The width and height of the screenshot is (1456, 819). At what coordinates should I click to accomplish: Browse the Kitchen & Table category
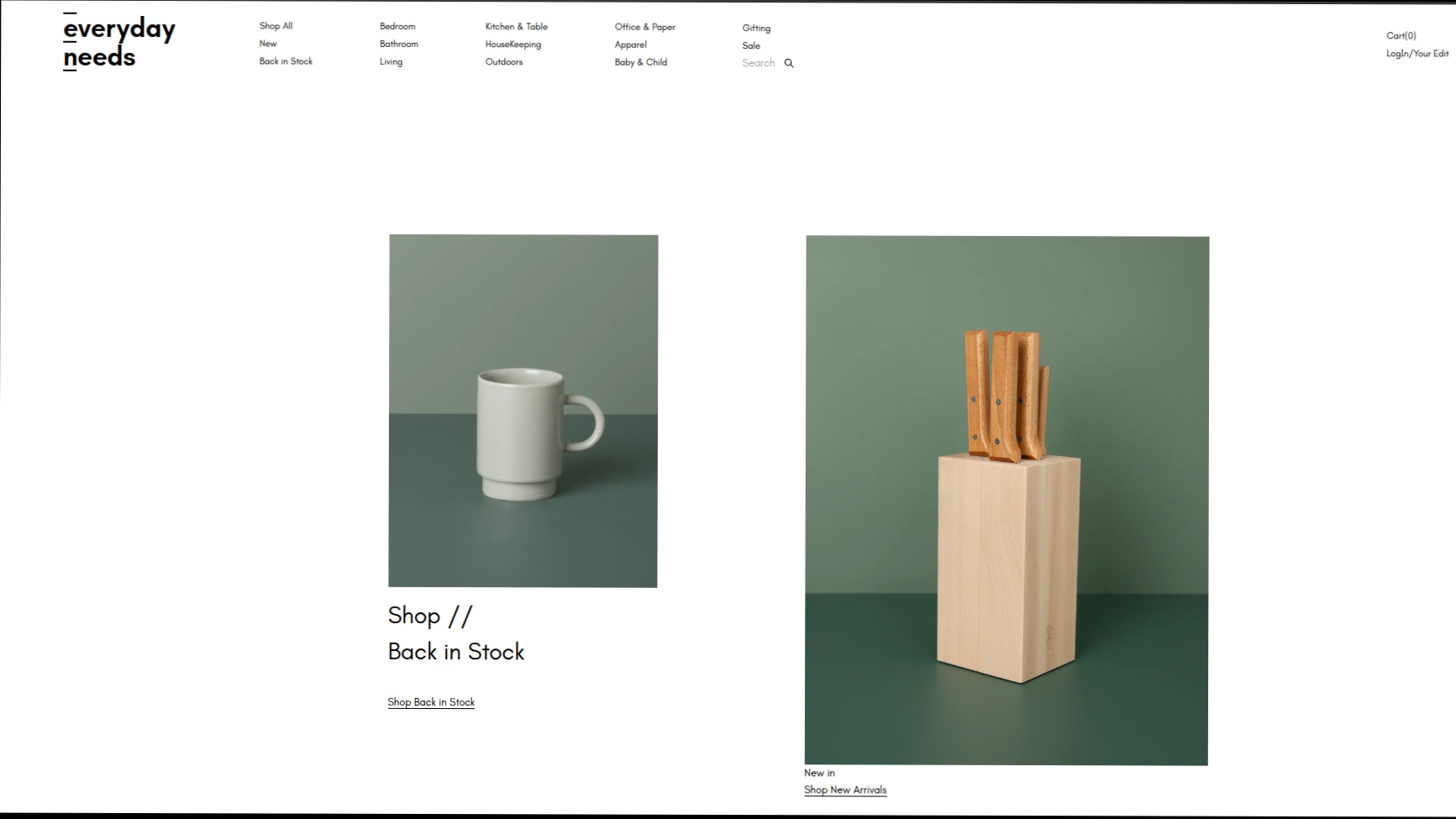(516, 27)
